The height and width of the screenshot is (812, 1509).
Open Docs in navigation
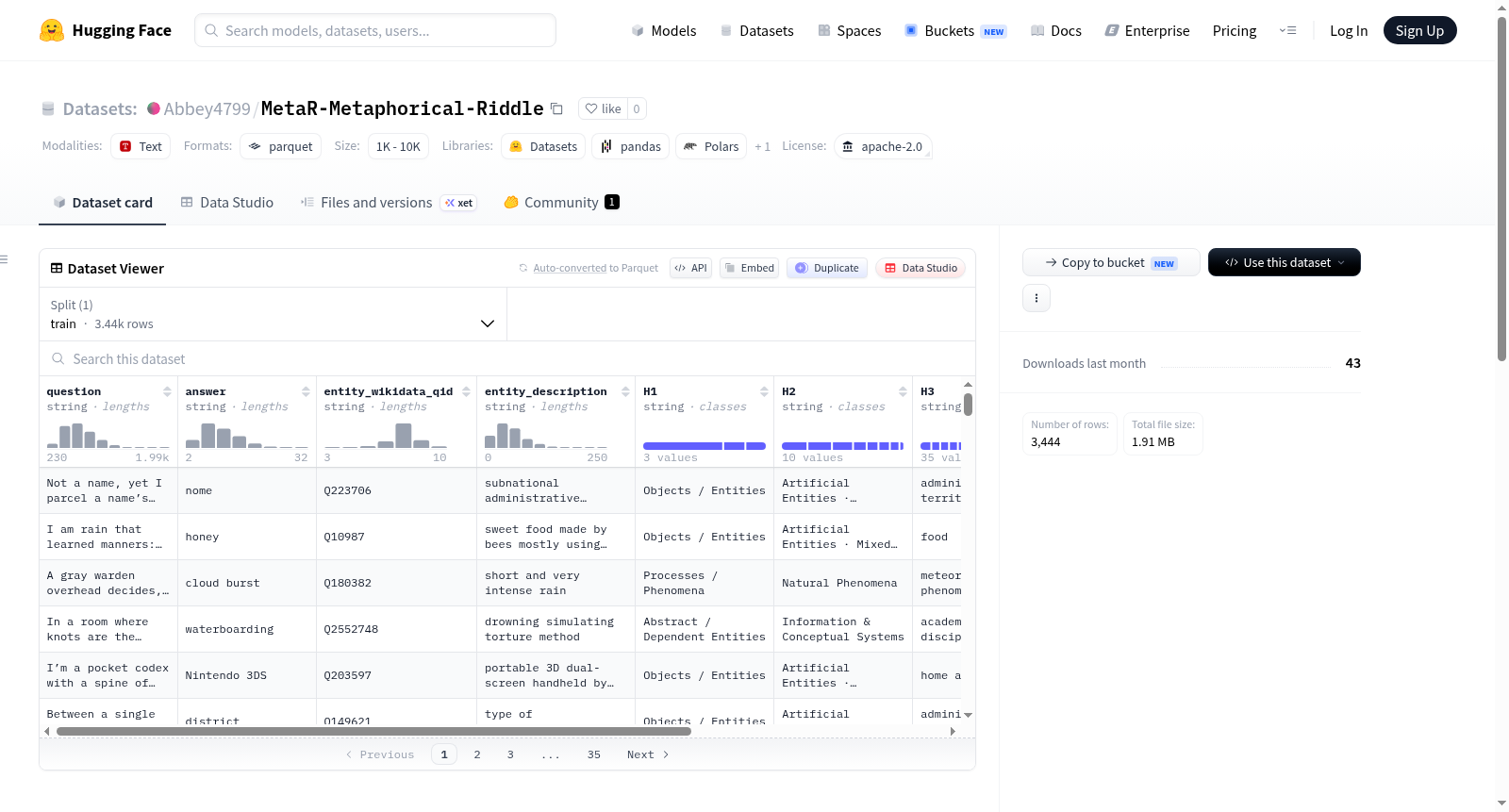click(x=1056, y=30)
